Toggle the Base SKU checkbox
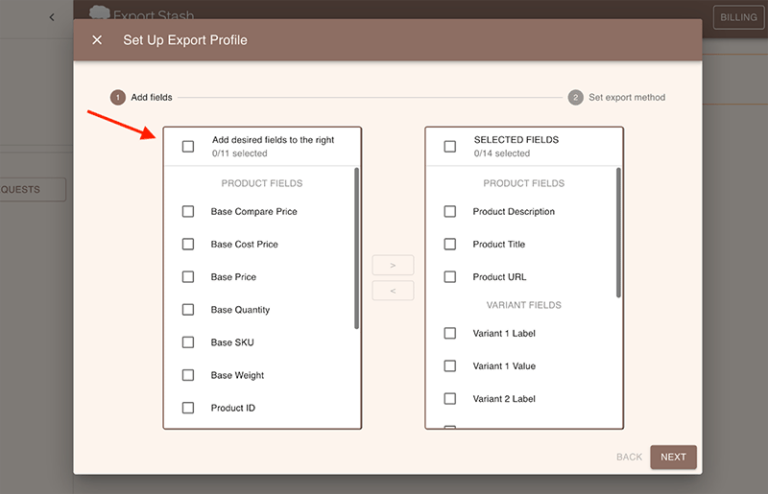 (188, 342)
